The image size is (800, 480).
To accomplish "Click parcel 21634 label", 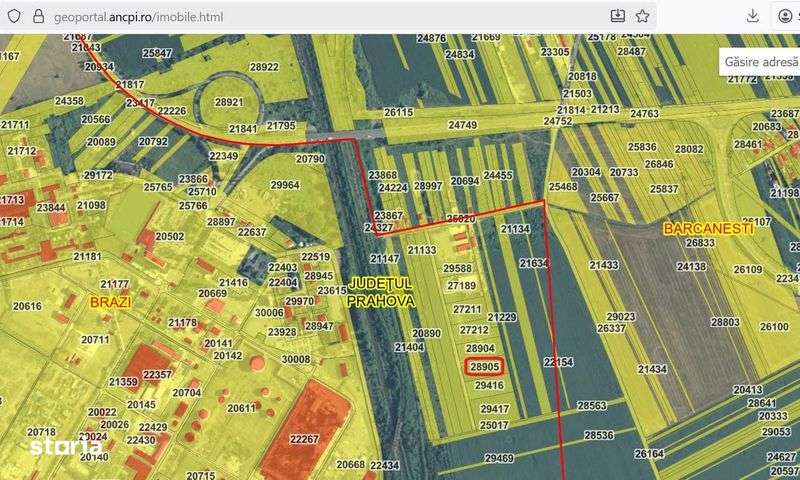I will click(534, 263).
